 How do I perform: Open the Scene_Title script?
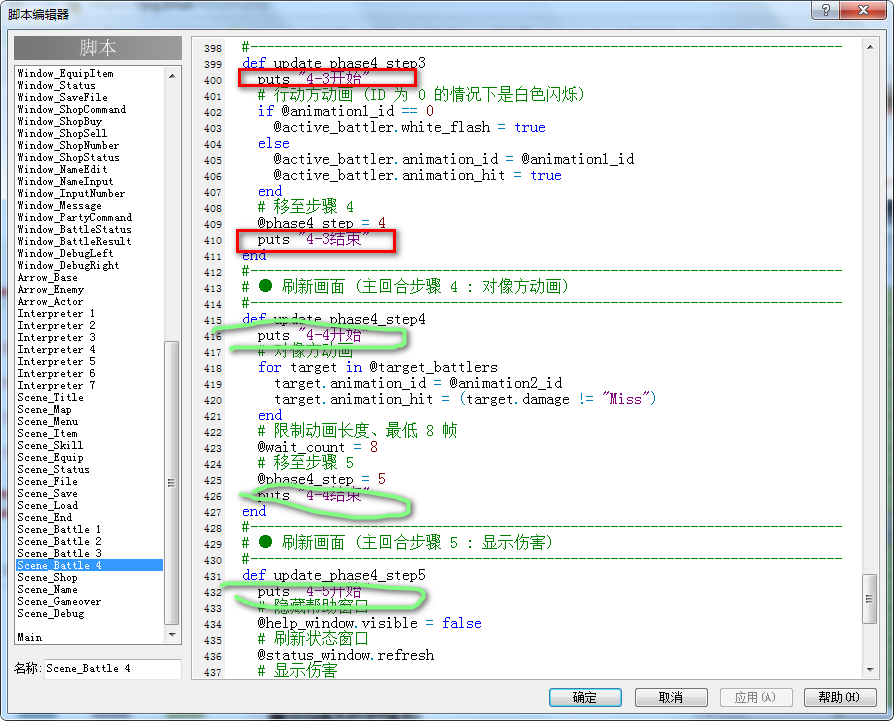coord(50,397)
